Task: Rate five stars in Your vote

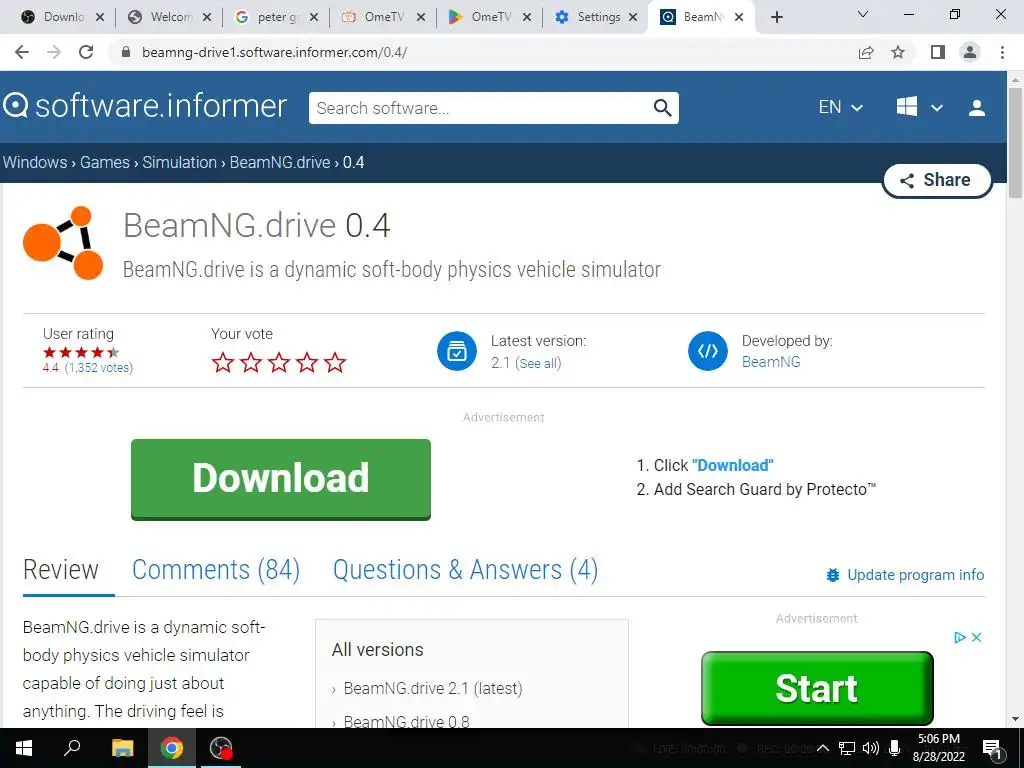Action: [x=335, y=362]
